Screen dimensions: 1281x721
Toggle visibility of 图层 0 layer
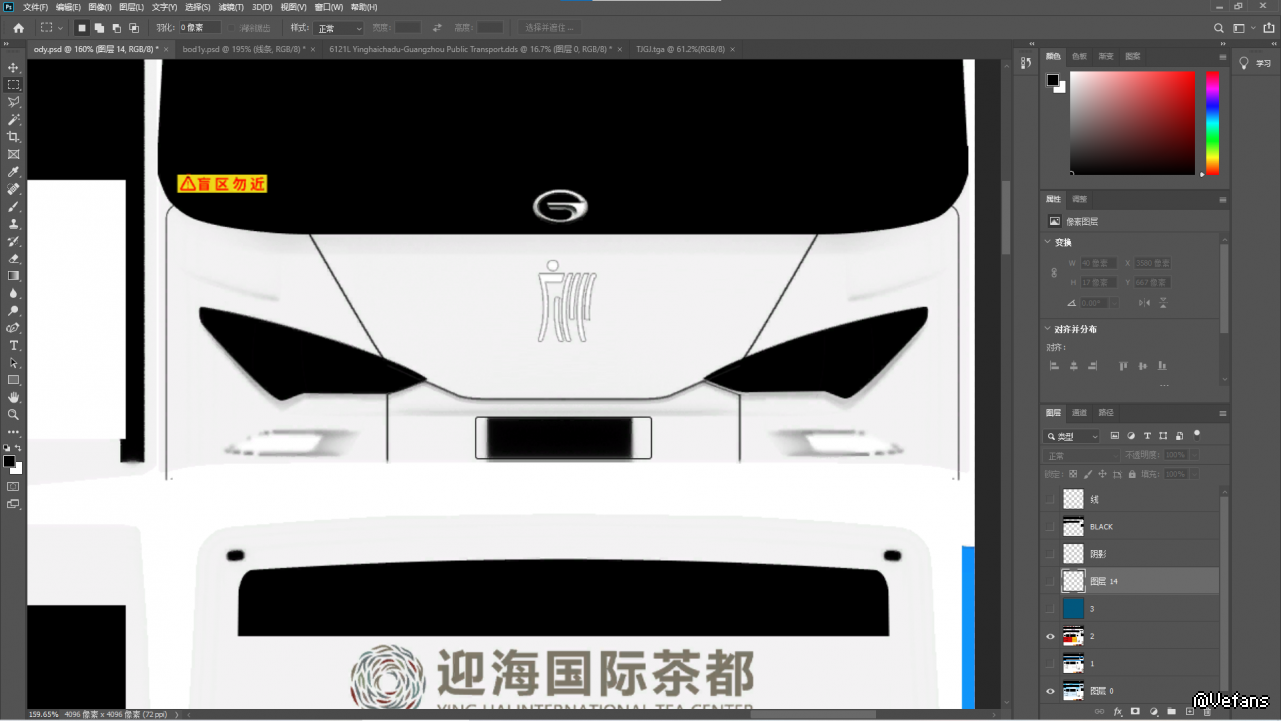[1050, 691]
